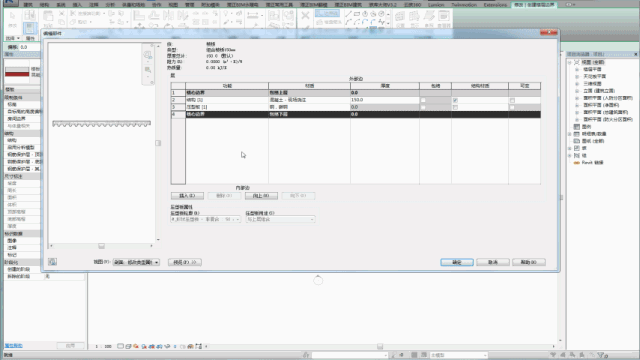Screen dimensions: 640x360
Task: Expand the 天花板平面 tree node
Action: click(577, 77)
